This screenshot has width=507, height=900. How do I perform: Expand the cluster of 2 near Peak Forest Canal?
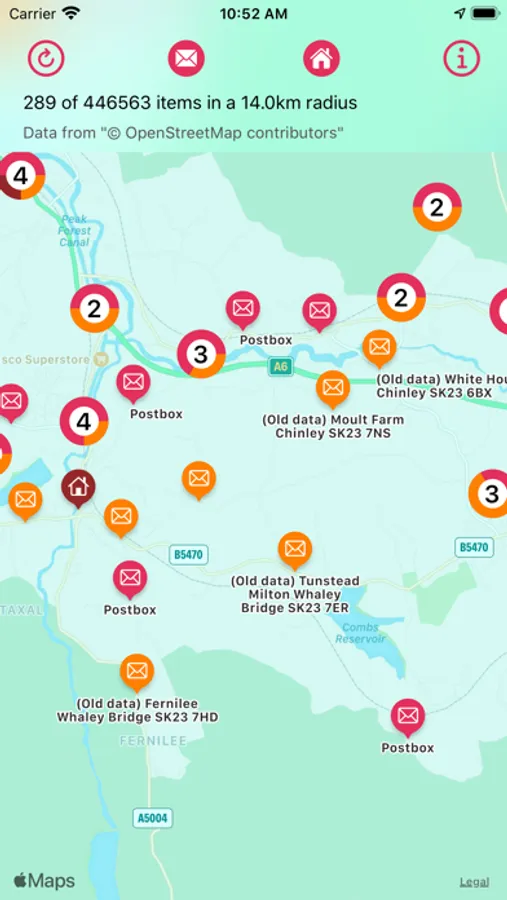pos(95,308)
